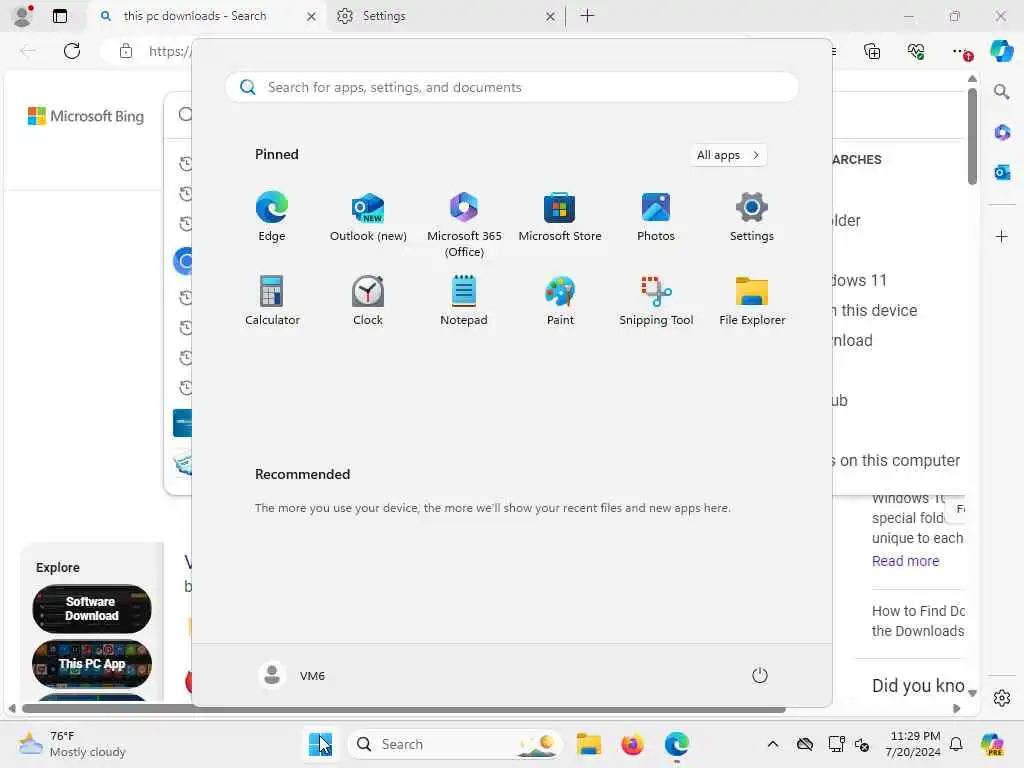The width and height of the screenshot is (1024, 768).
Task: Open File Explorer from the taskbar
Action: tap(588, 744)
